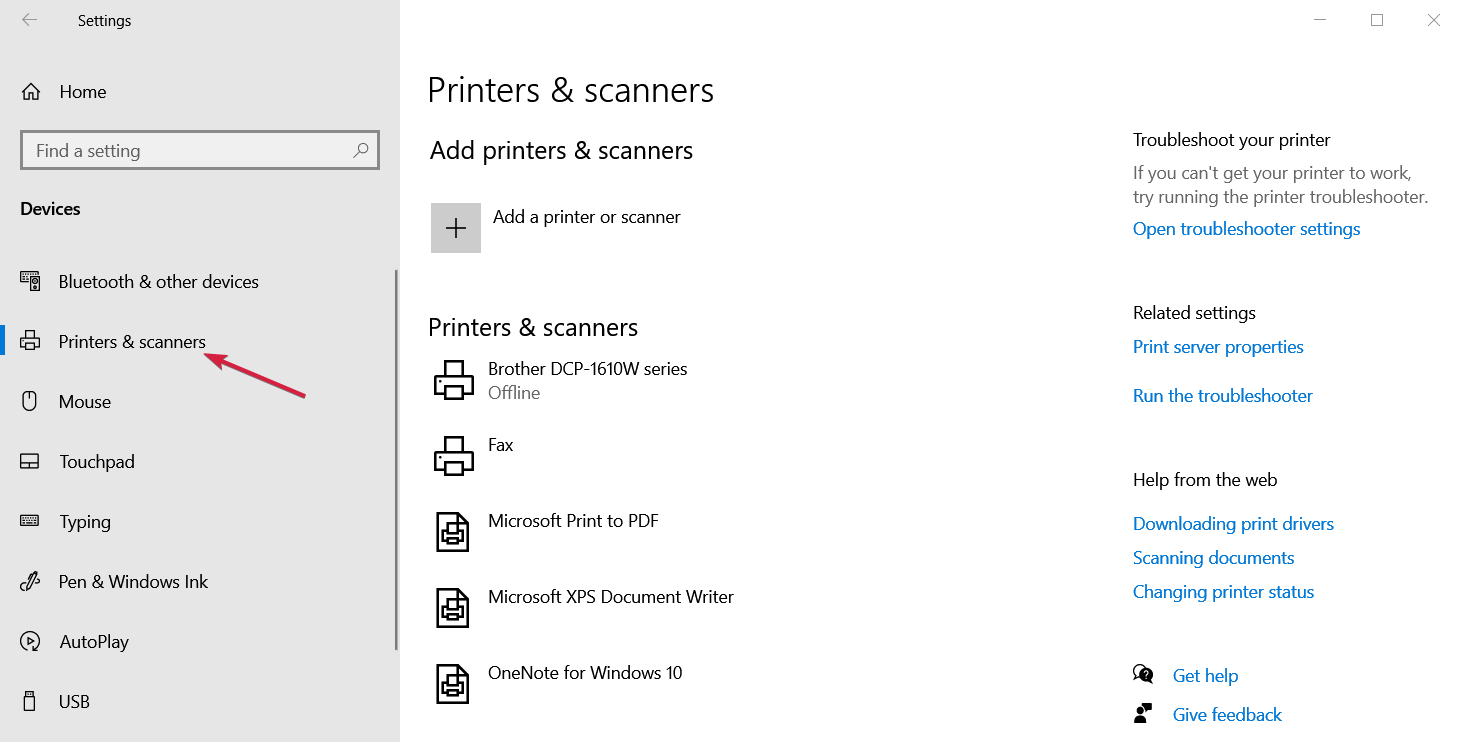
Task: Click the back arrow icon in Settings
Action: tap(30, 20)
